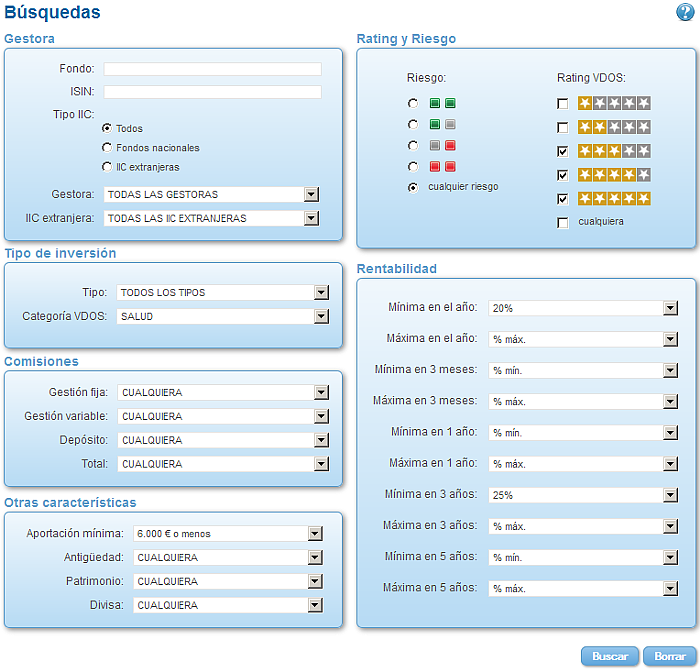Click into the Fondo text field
Screen dimensions: 700x672
pos(212,69)
